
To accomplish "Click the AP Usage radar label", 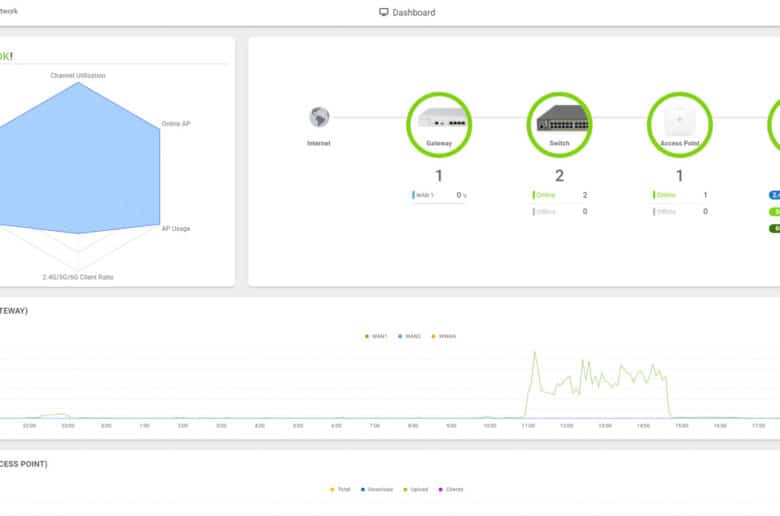I will coord(176,228).
